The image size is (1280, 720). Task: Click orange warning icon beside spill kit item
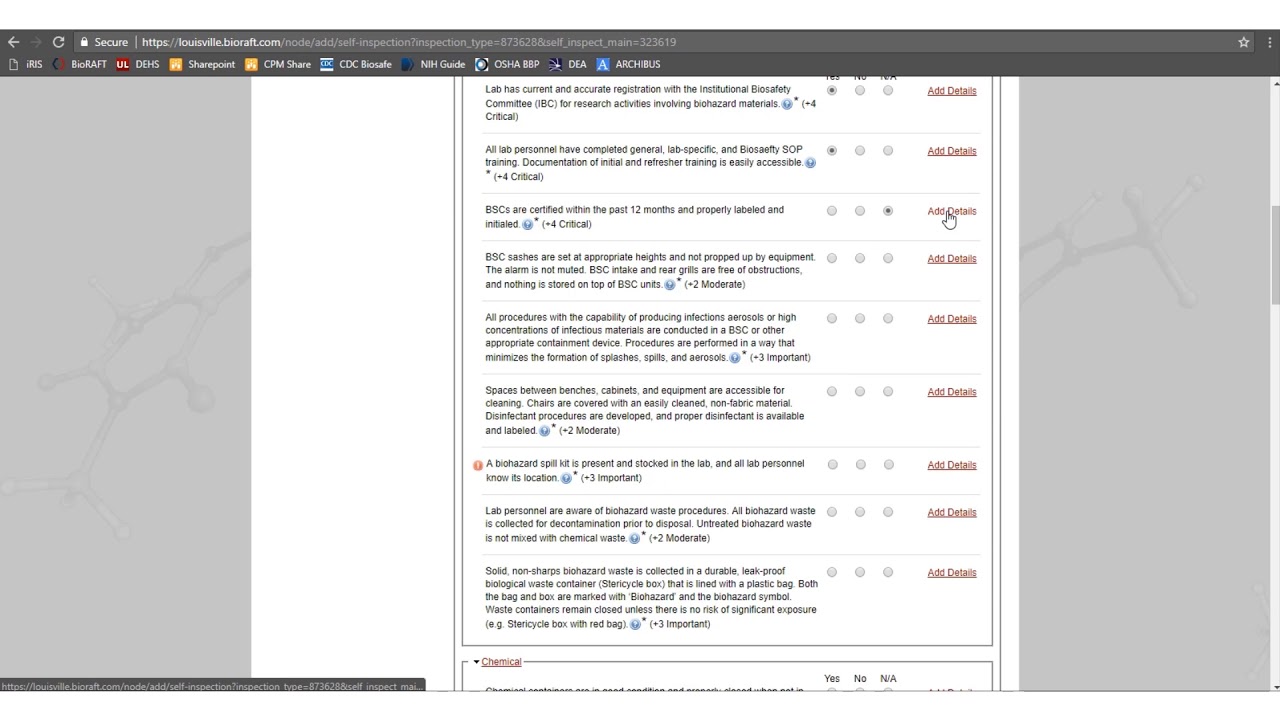pyautogui.click(x=478, y=465)
